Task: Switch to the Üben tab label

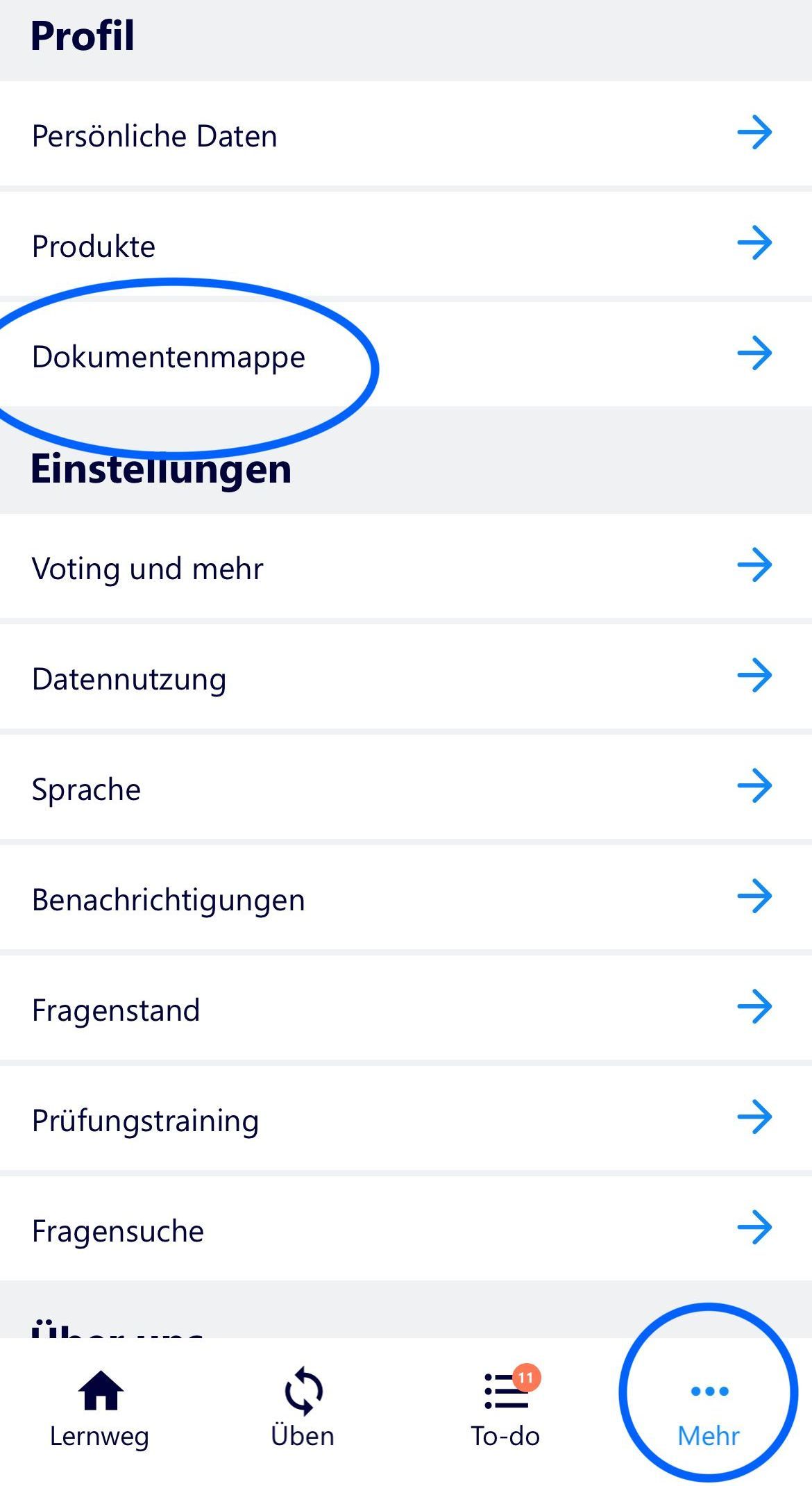Action: click(x=303, y=1436)
